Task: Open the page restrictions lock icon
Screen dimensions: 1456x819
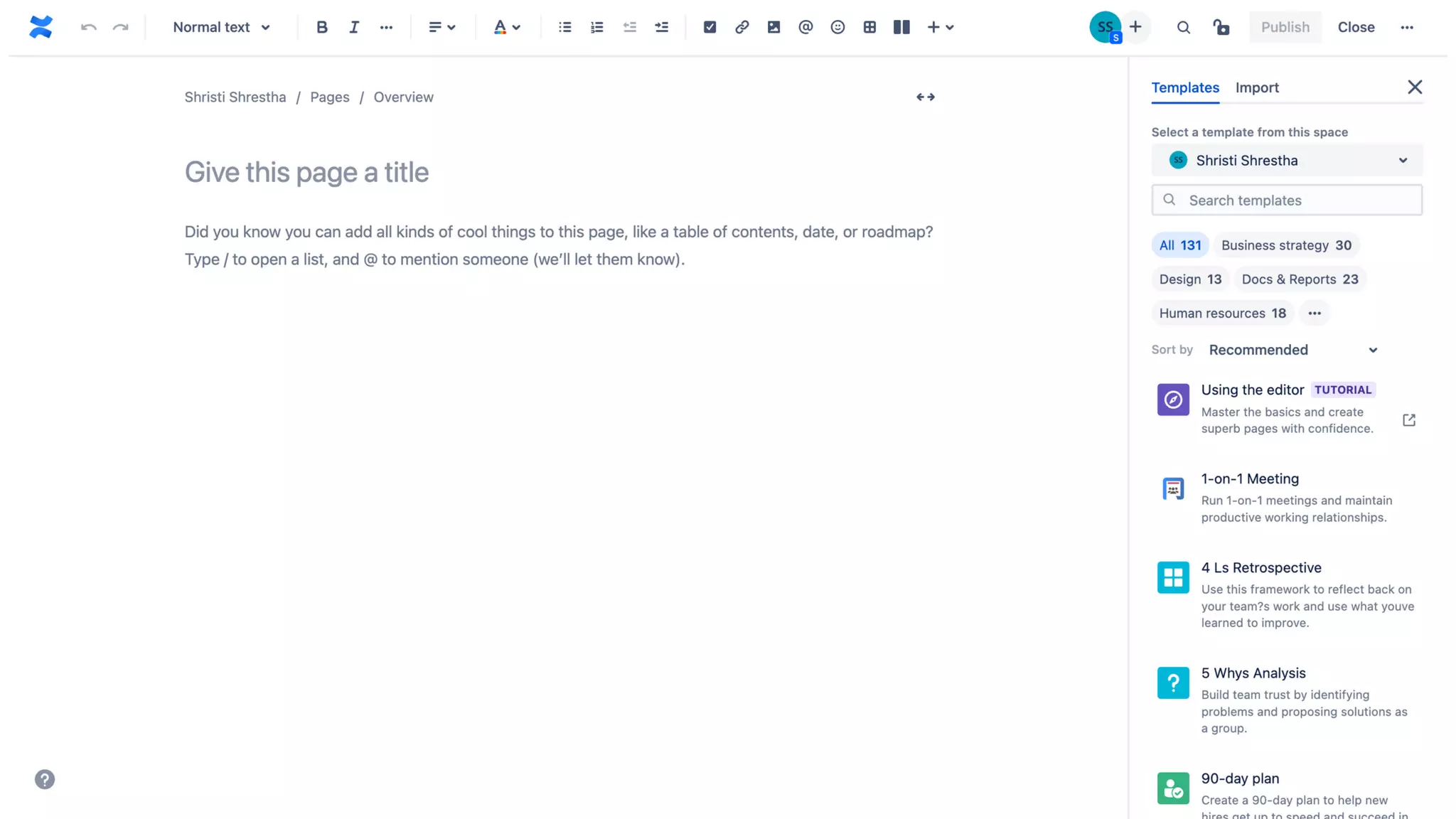Action: [1221, 27]
